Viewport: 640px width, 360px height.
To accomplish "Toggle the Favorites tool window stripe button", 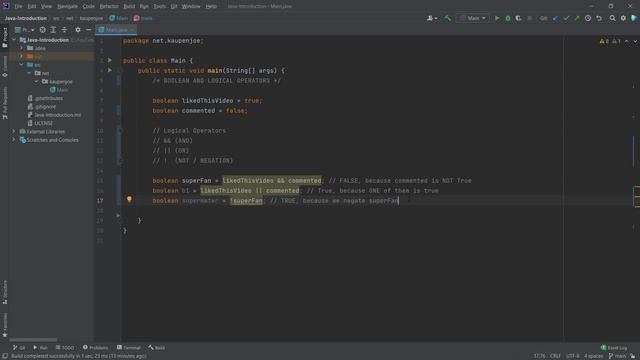I will [5, 325].
